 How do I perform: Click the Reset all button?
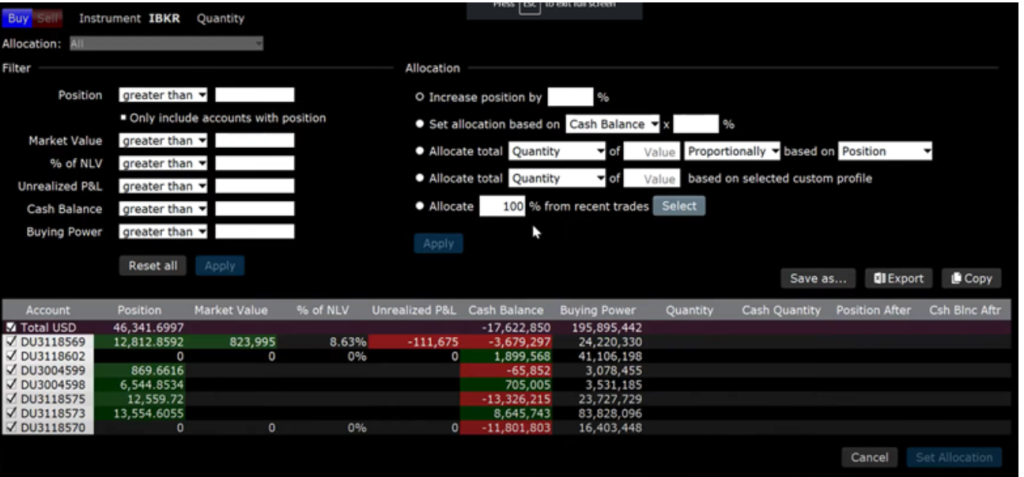(153, 266)
